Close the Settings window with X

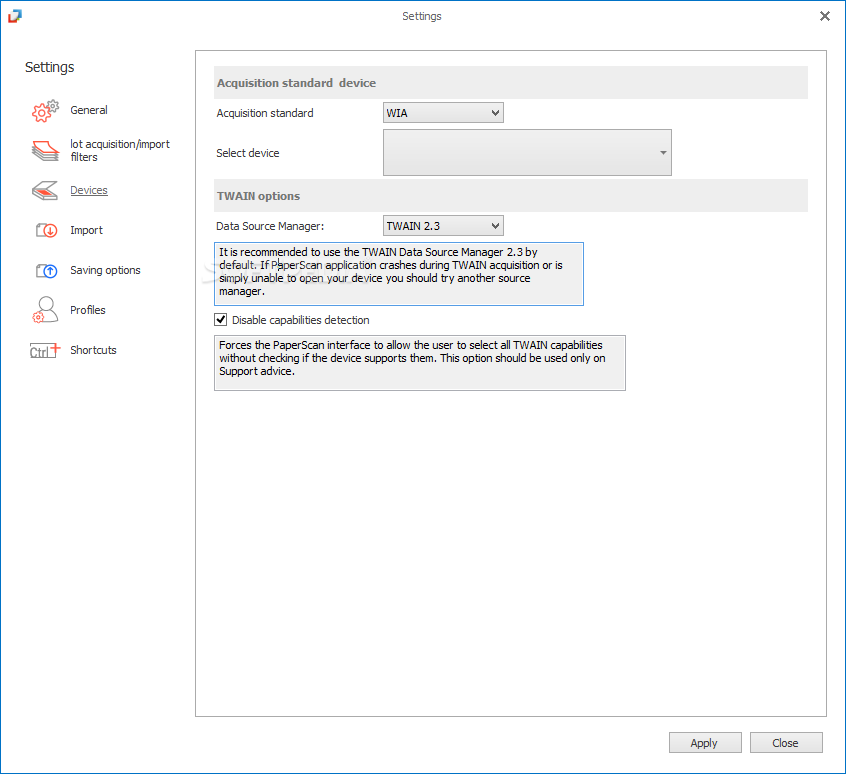[x=824, y=16]
